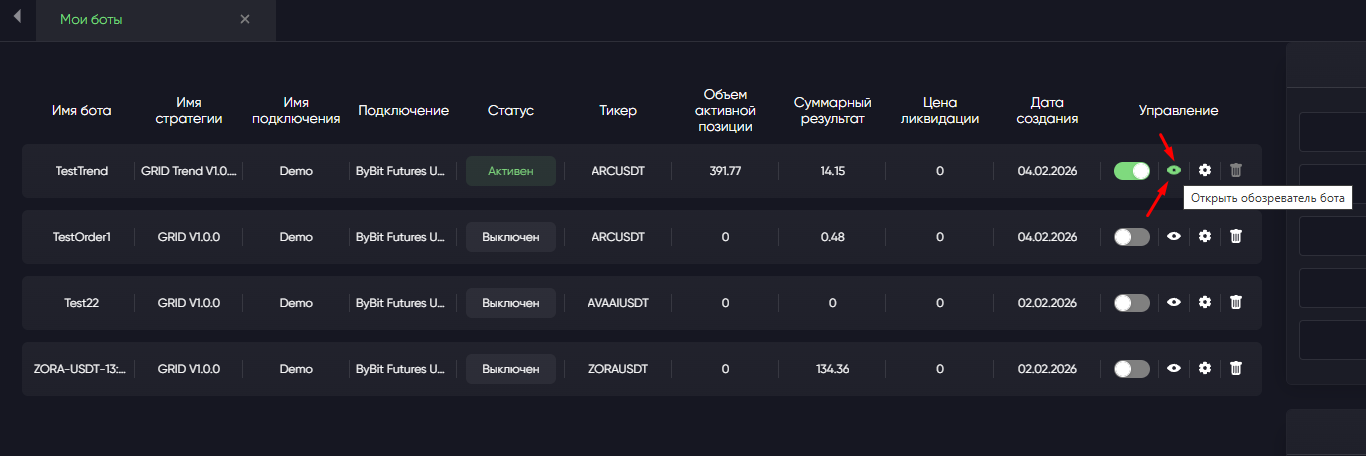This screenshot has height=456, width=1366.
Task: Disable the TestTrend bot toggle switch
Action: click(1132, 171)
